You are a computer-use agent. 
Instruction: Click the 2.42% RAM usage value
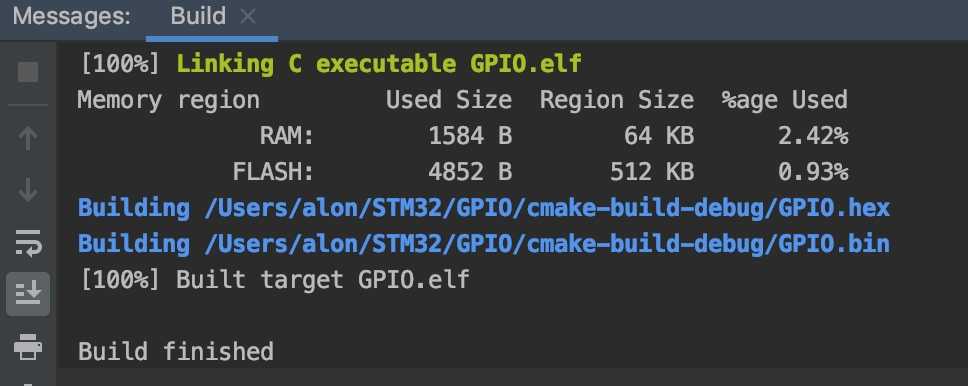click(x=813, y=136)
